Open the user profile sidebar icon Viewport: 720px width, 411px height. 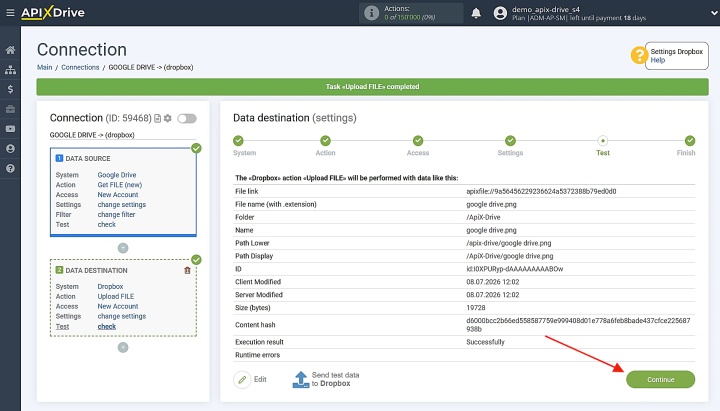10,149
